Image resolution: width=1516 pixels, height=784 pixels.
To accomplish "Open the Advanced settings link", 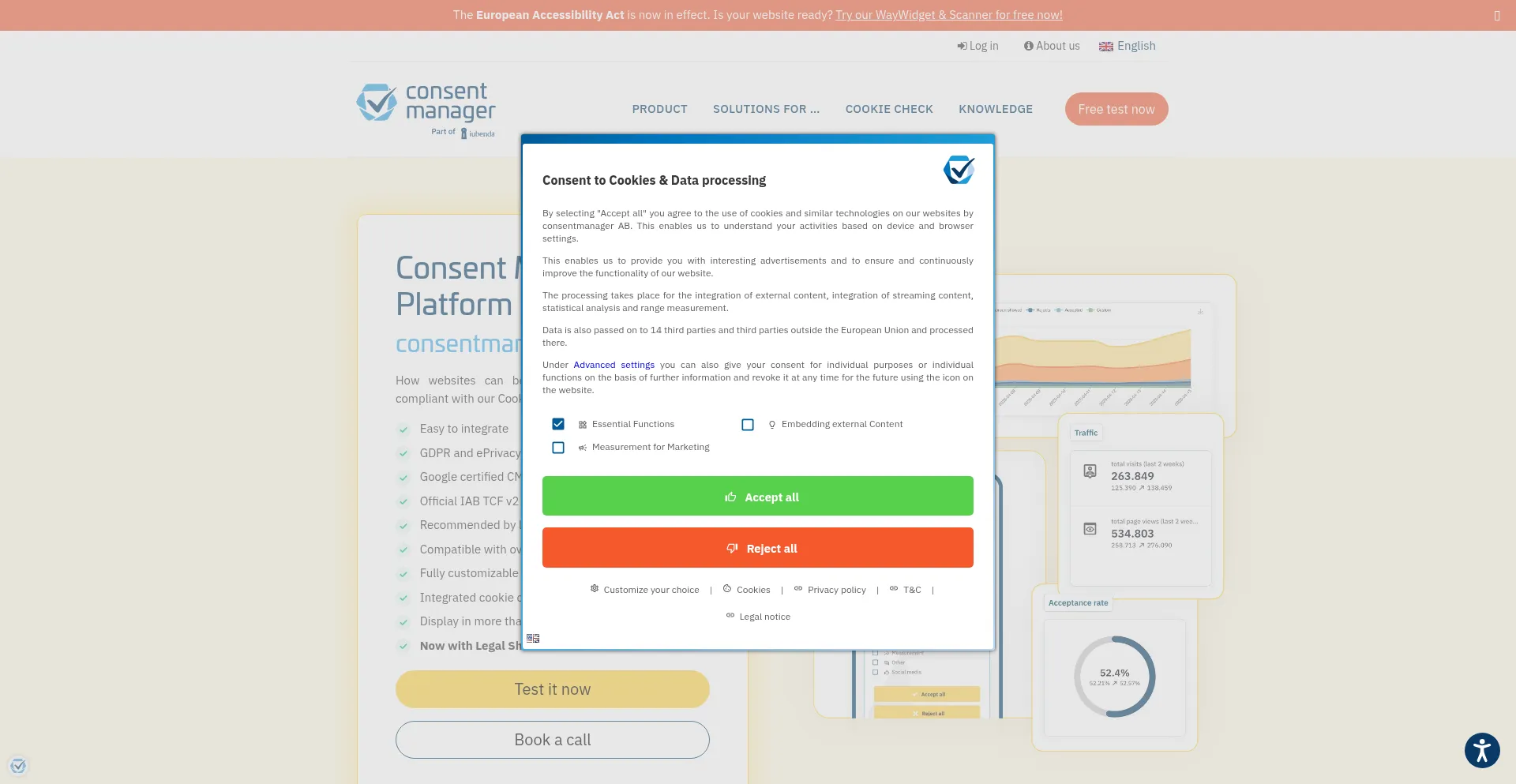I will coord(614,365).
